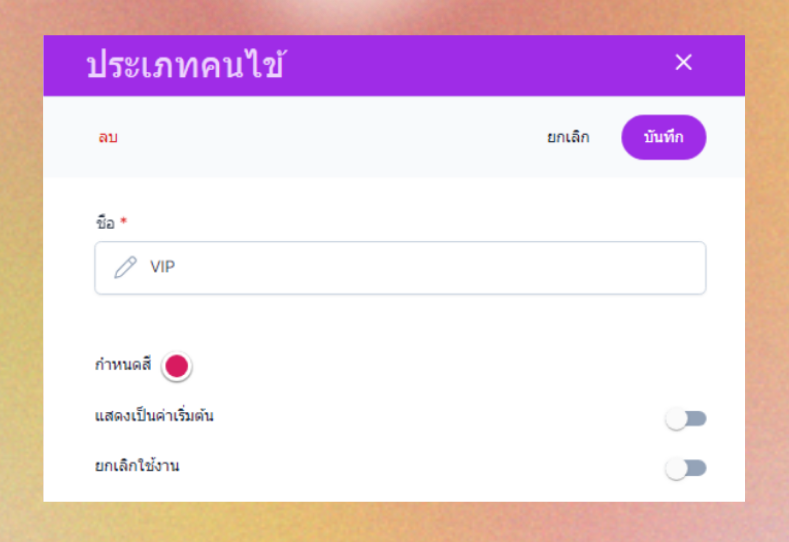The width and height of the screenshot is (789, 542).
Task: Save using the purple บันทึก button
Action: (663, 137)
